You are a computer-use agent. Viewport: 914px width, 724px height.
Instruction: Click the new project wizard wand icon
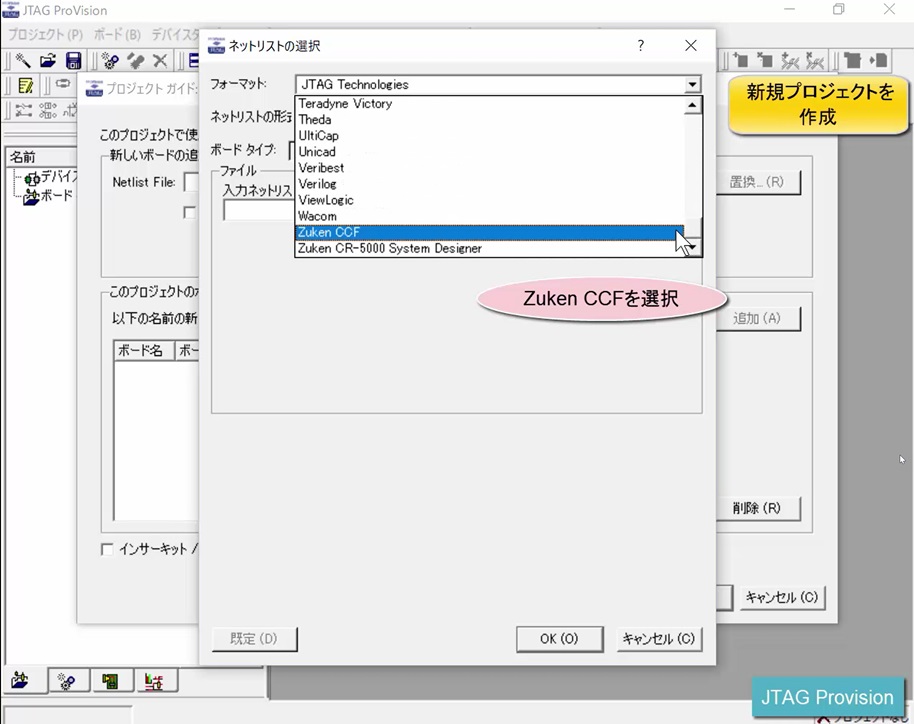pos(23,60)
